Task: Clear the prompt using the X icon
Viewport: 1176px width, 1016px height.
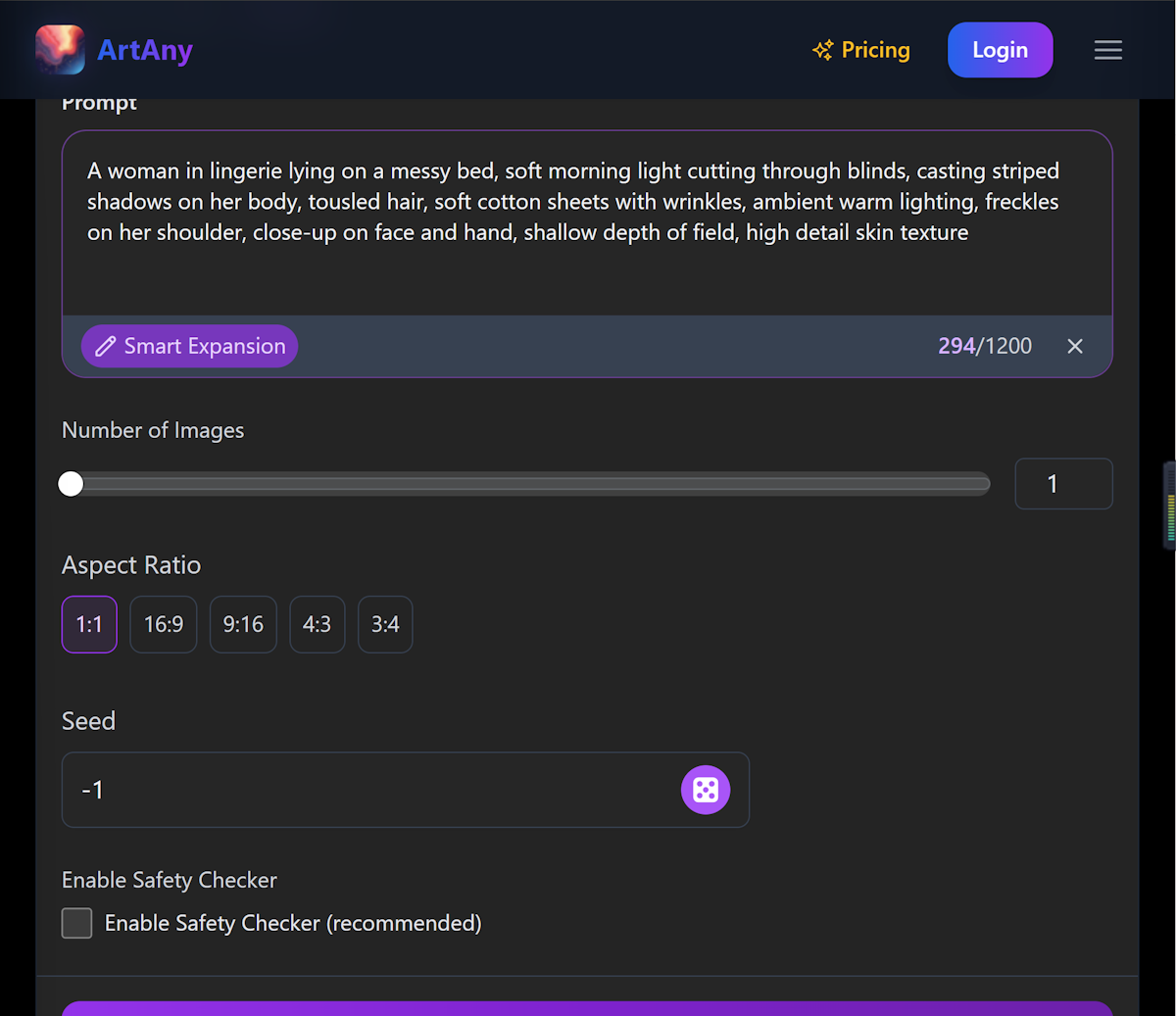Action: [x=1075, y=346]
